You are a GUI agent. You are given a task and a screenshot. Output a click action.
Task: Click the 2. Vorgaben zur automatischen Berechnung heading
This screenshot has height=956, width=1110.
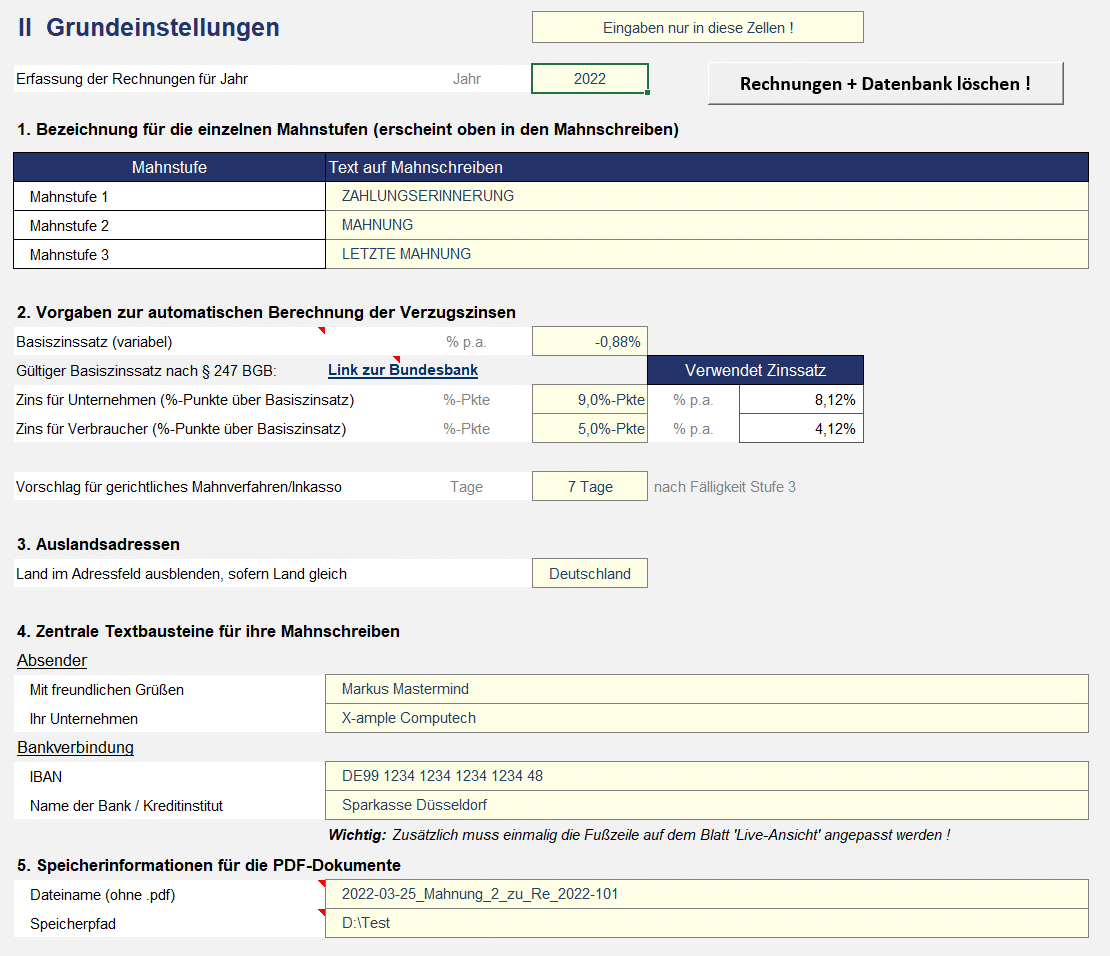tap(266, 312)
